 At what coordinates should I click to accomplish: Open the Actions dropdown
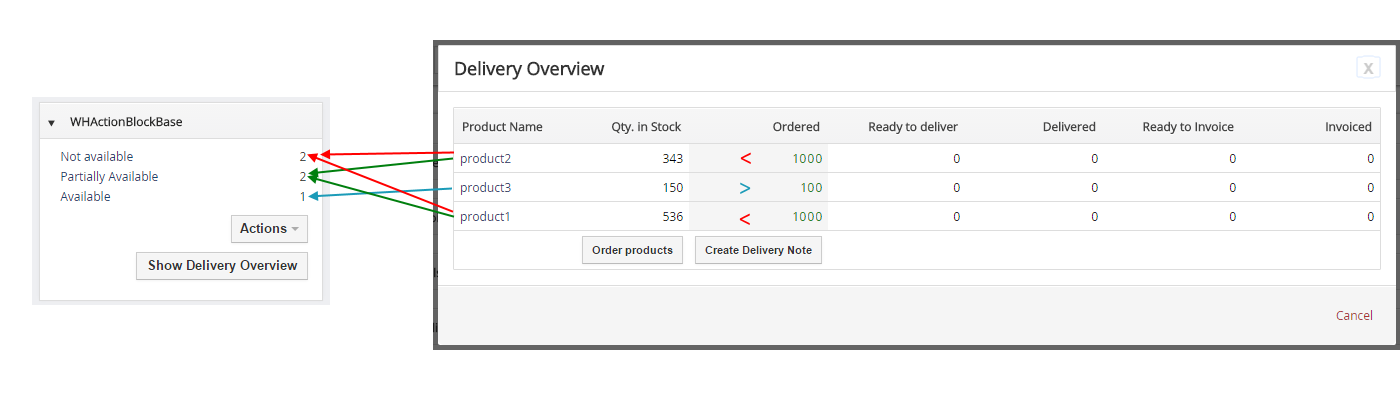[269, 229]
